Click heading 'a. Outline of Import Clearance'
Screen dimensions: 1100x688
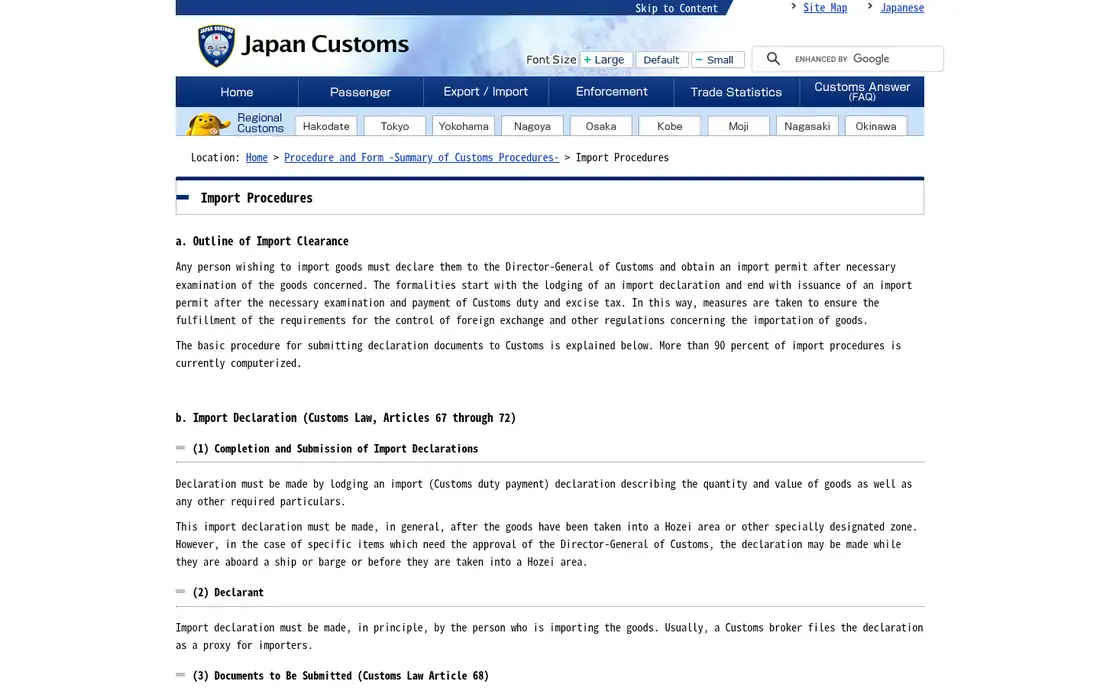click(x=262, y=241)
